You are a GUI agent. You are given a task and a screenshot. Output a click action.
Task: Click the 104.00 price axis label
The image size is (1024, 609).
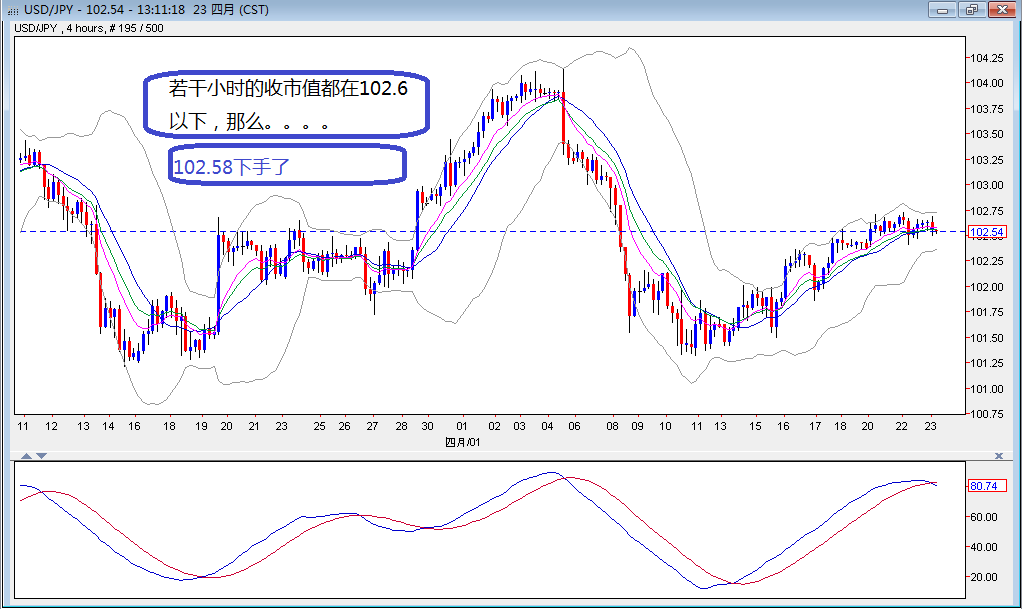[987, 83]
